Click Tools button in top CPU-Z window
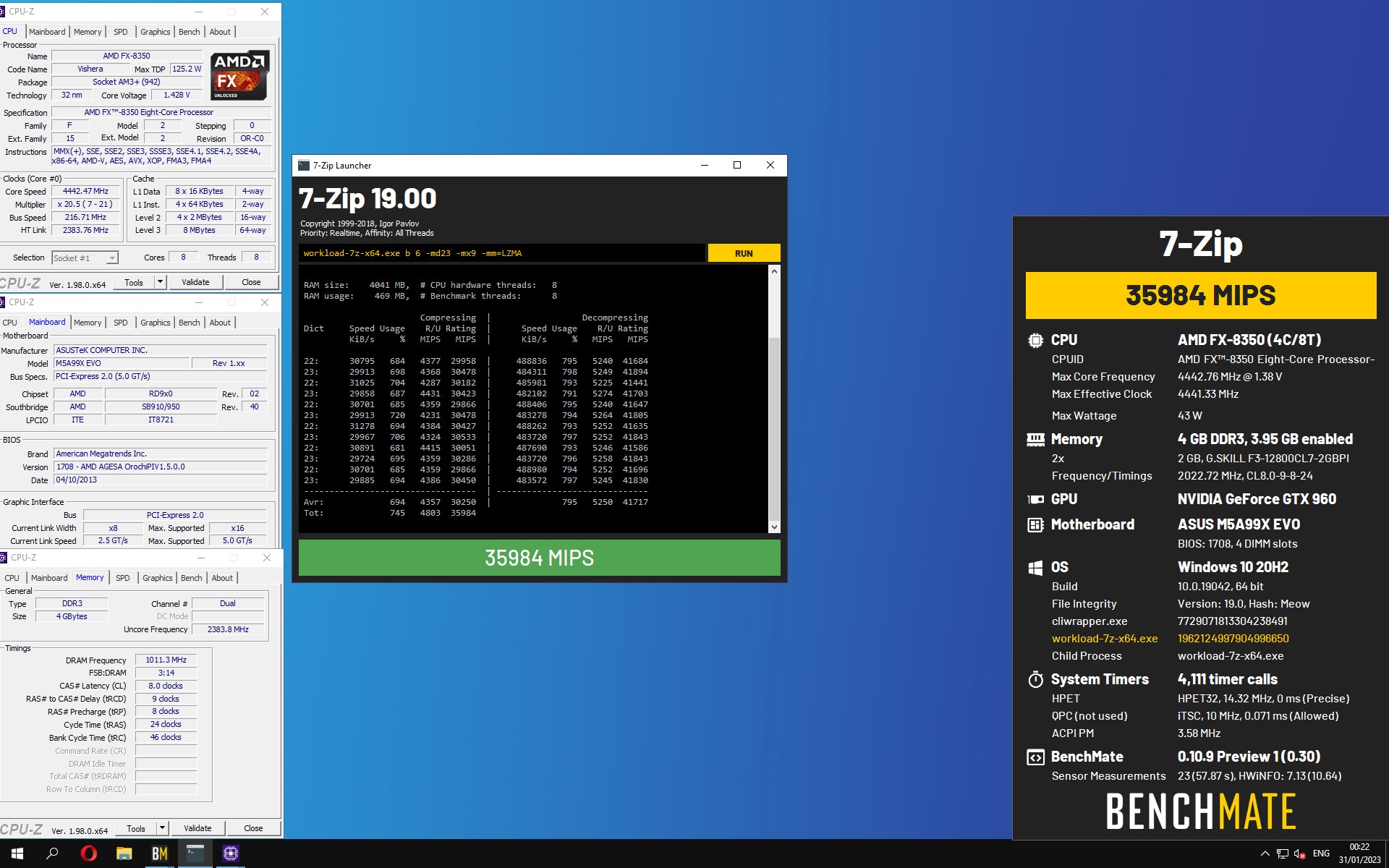The width and height of the screenshot is (1389, 868). 134,282
